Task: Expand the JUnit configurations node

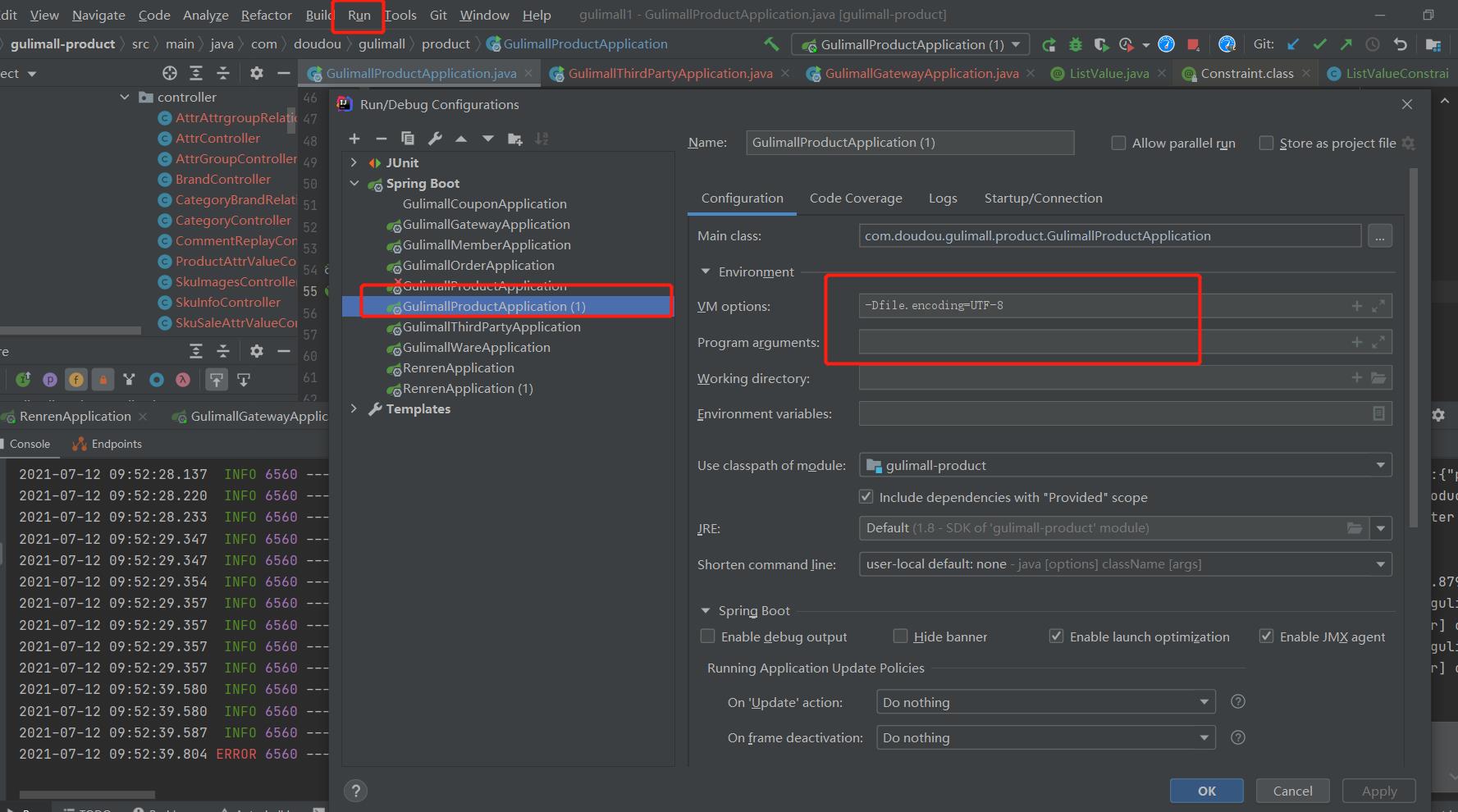Action: click(354, 162)
